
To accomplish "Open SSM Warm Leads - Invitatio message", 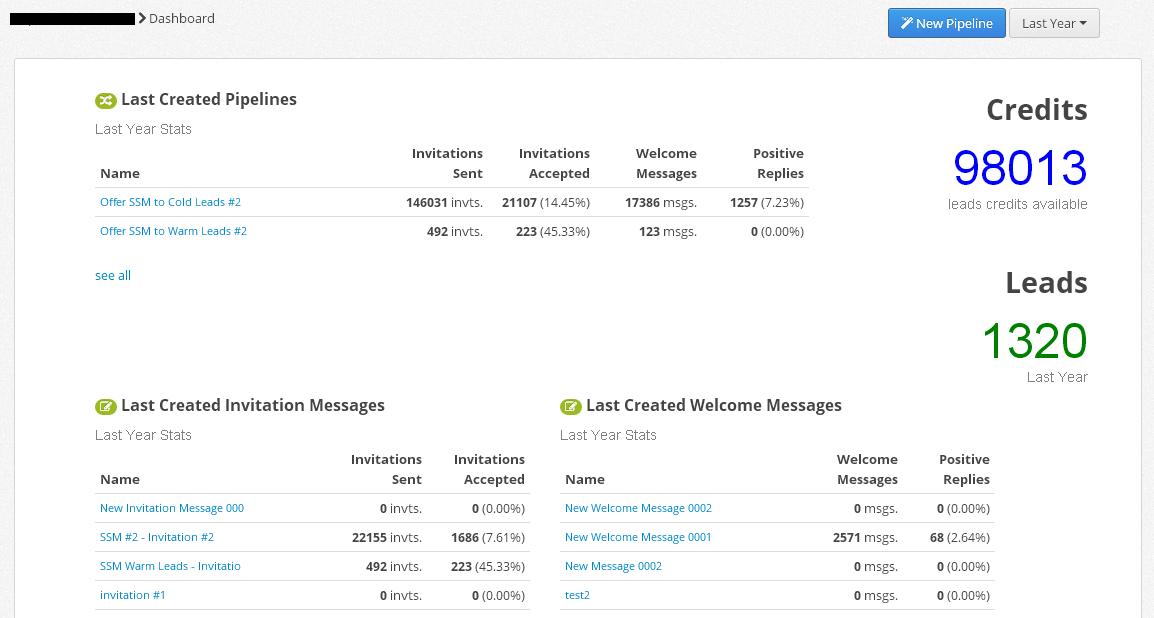I will (170, 566).
